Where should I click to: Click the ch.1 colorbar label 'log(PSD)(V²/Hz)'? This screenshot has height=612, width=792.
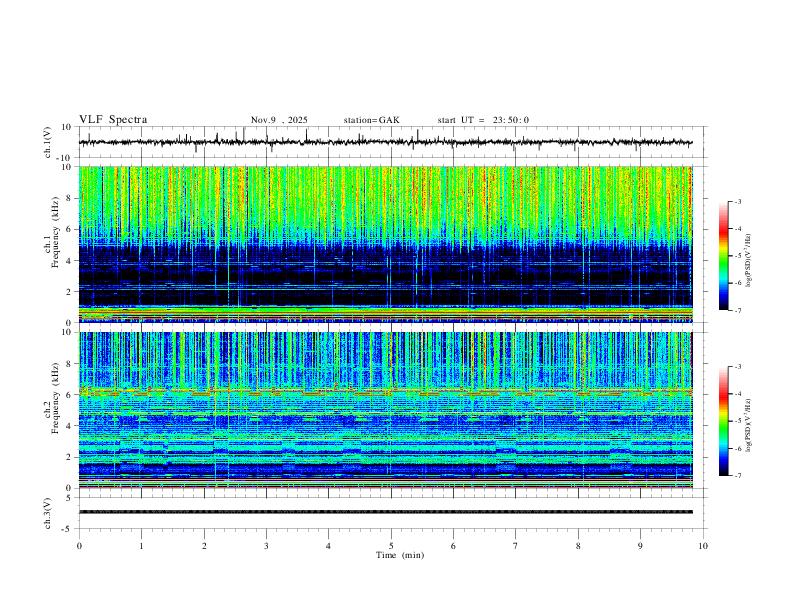748,261
